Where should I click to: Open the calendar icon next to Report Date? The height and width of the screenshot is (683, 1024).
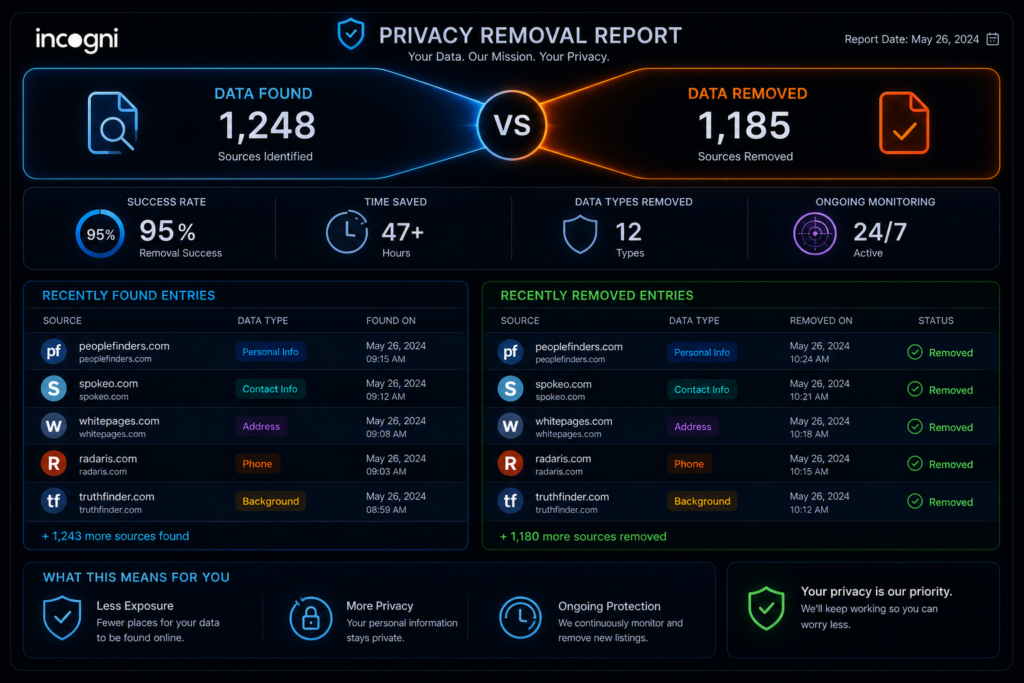[x=993, y=39]
